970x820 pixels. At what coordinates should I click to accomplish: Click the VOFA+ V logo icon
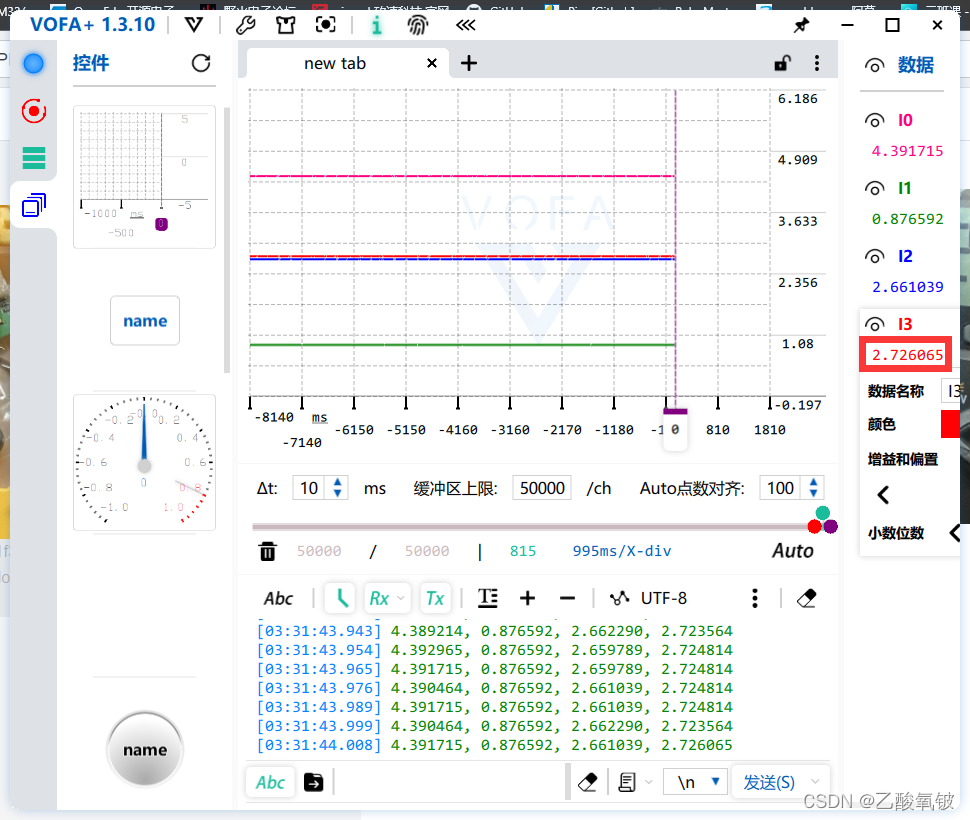pyautogui.click(x=194, y=25)
